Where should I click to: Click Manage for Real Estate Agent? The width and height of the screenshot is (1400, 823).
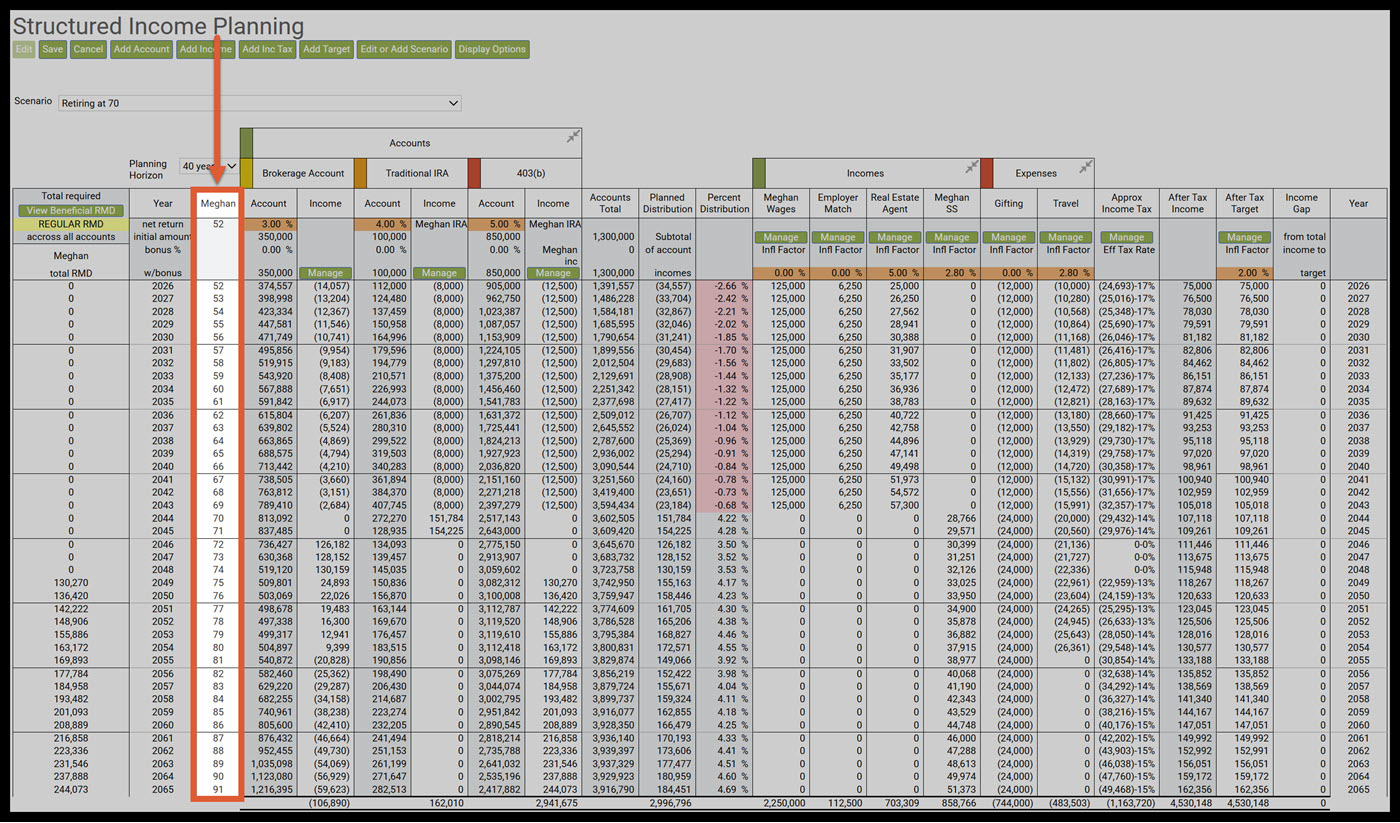click(x=895, y=237)
